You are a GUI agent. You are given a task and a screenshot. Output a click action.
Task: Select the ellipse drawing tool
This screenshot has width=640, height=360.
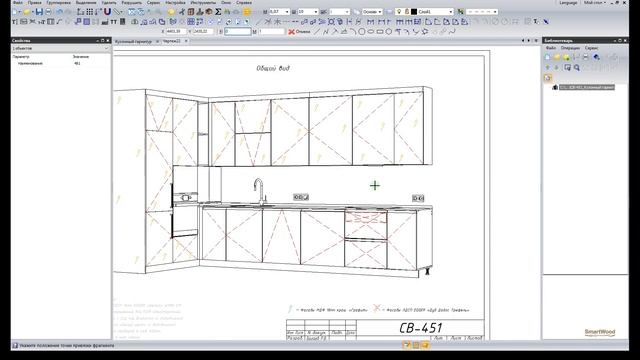click(x=371, y=31)
